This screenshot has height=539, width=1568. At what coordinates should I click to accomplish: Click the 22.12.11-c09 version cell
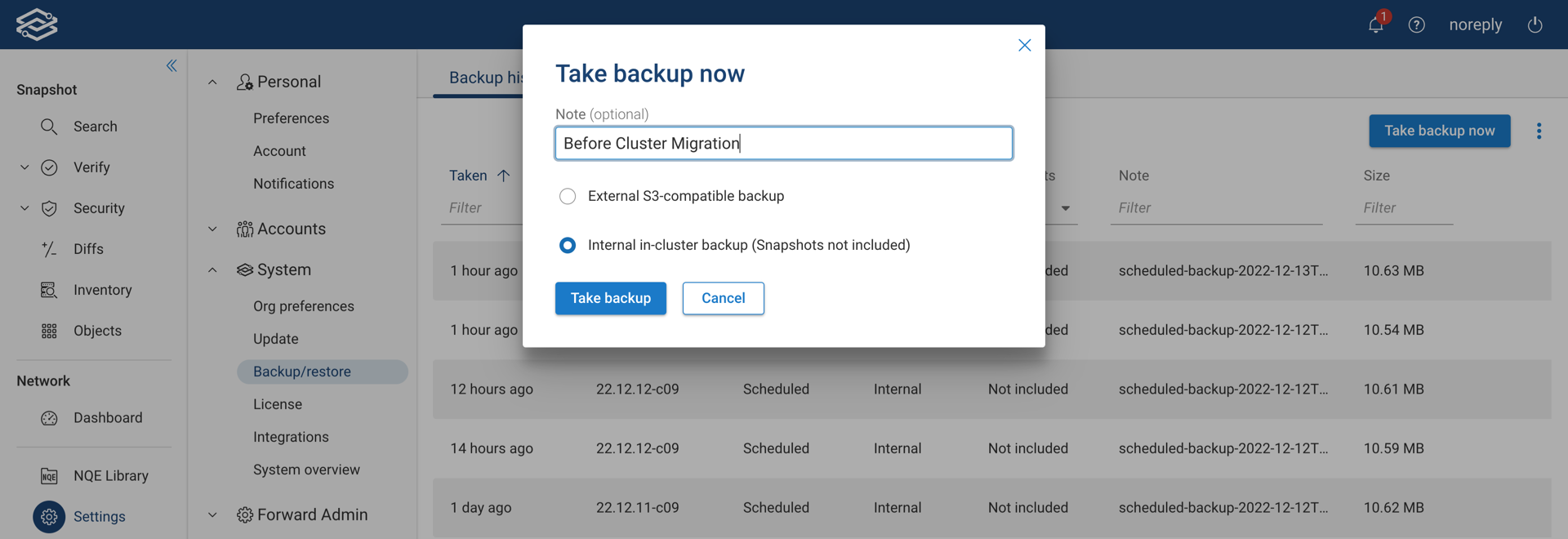[x=637, y=507]
